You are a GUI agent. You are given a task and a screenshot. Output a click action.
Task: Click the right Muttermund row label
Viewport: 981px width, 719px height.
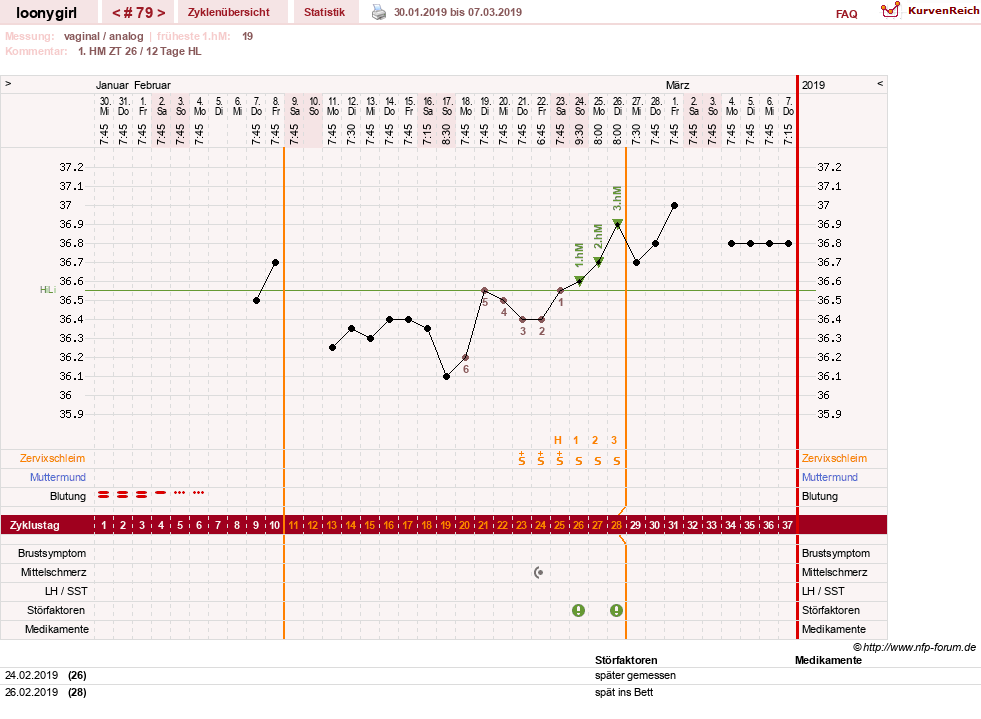click(830, 477)
